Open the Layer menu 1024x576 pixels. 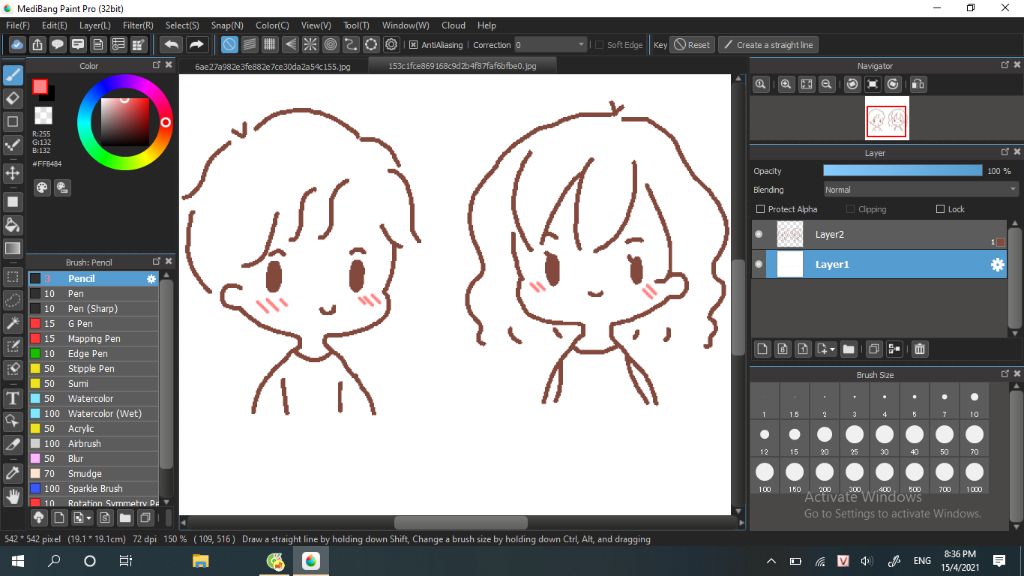95,25
